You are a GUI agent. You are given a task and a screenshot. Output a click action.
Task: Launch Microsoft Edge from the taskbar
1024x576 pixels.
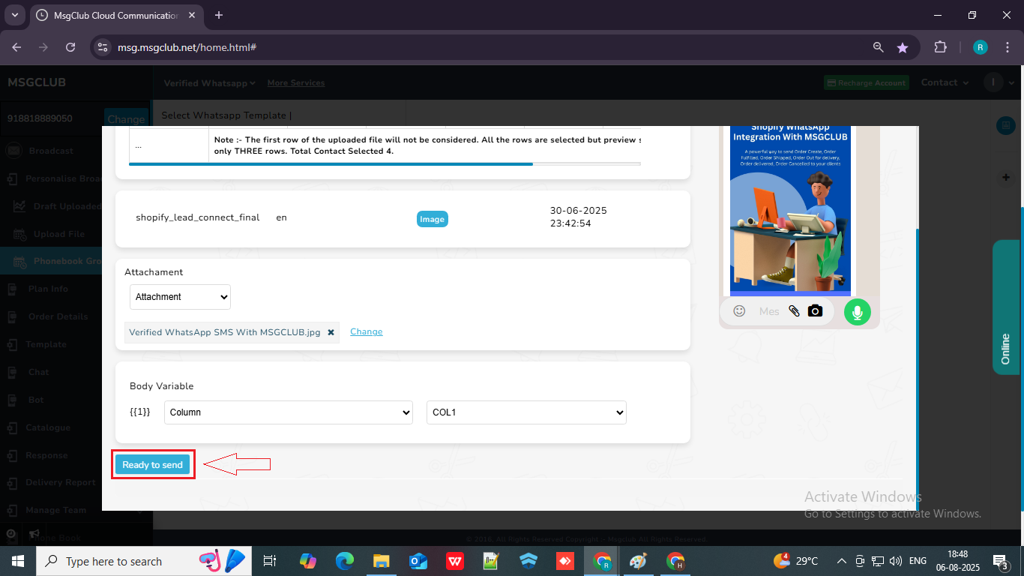[344, 561]
